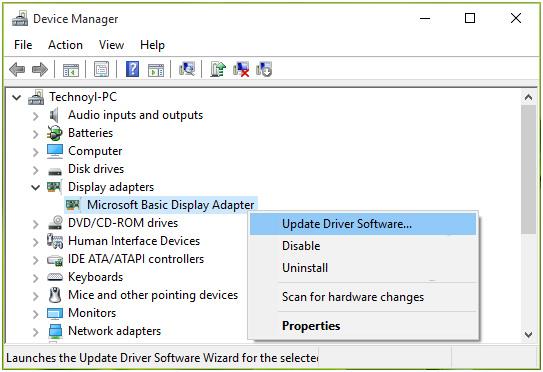Choose Update Driver Software from context menu
The width and height of the screenshot is (543, 372).
pyautogui.click(x=363, y=224)
